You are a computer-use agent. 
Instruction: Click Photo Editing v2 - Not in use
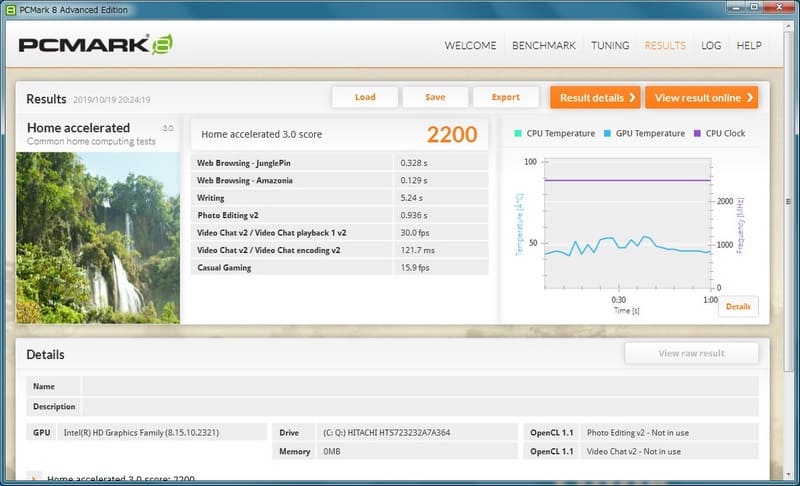[637, 432]
